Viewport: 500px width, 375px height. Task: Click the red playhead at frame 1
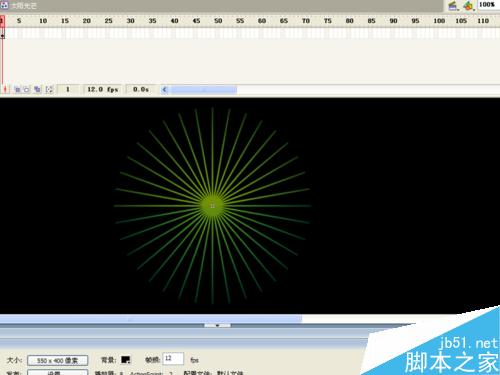click(2, 21)
